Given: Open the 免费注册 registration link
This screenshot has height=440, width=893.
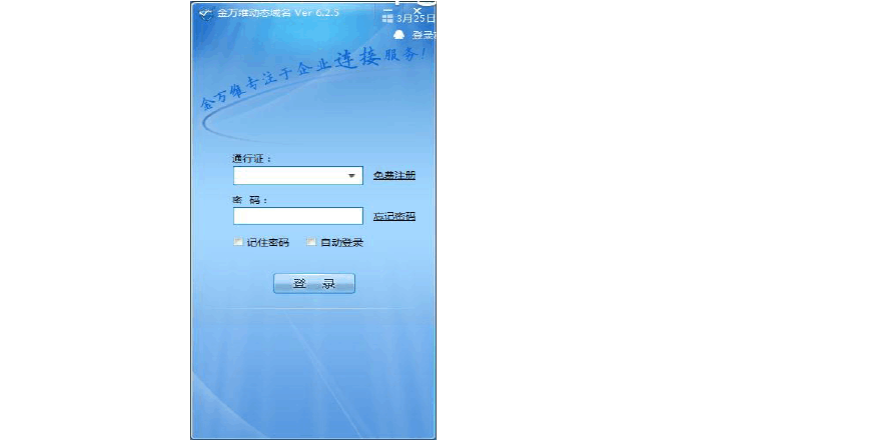Looking at the screenshot, I should (x=394, y=176).
